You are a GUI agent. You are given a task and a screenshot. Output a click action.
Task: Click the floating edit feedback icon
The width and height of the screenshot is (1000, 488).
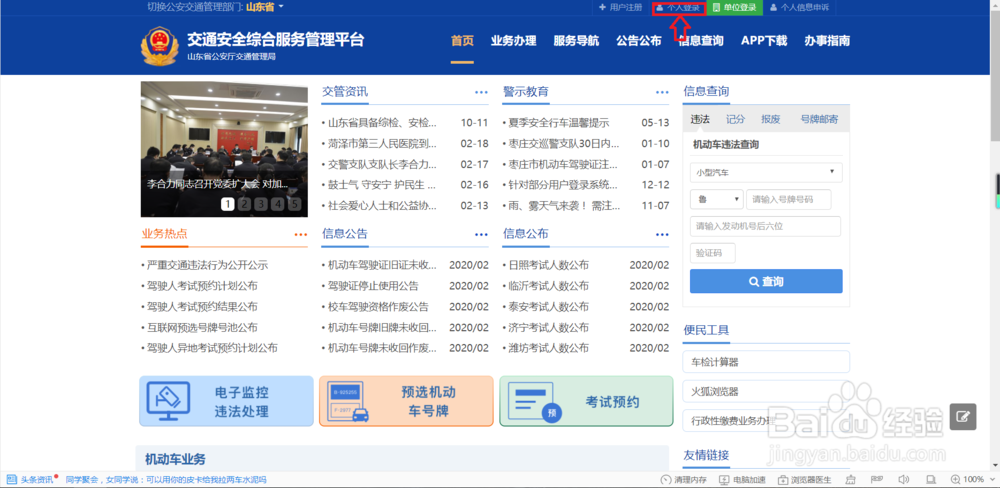click(963, 417)
